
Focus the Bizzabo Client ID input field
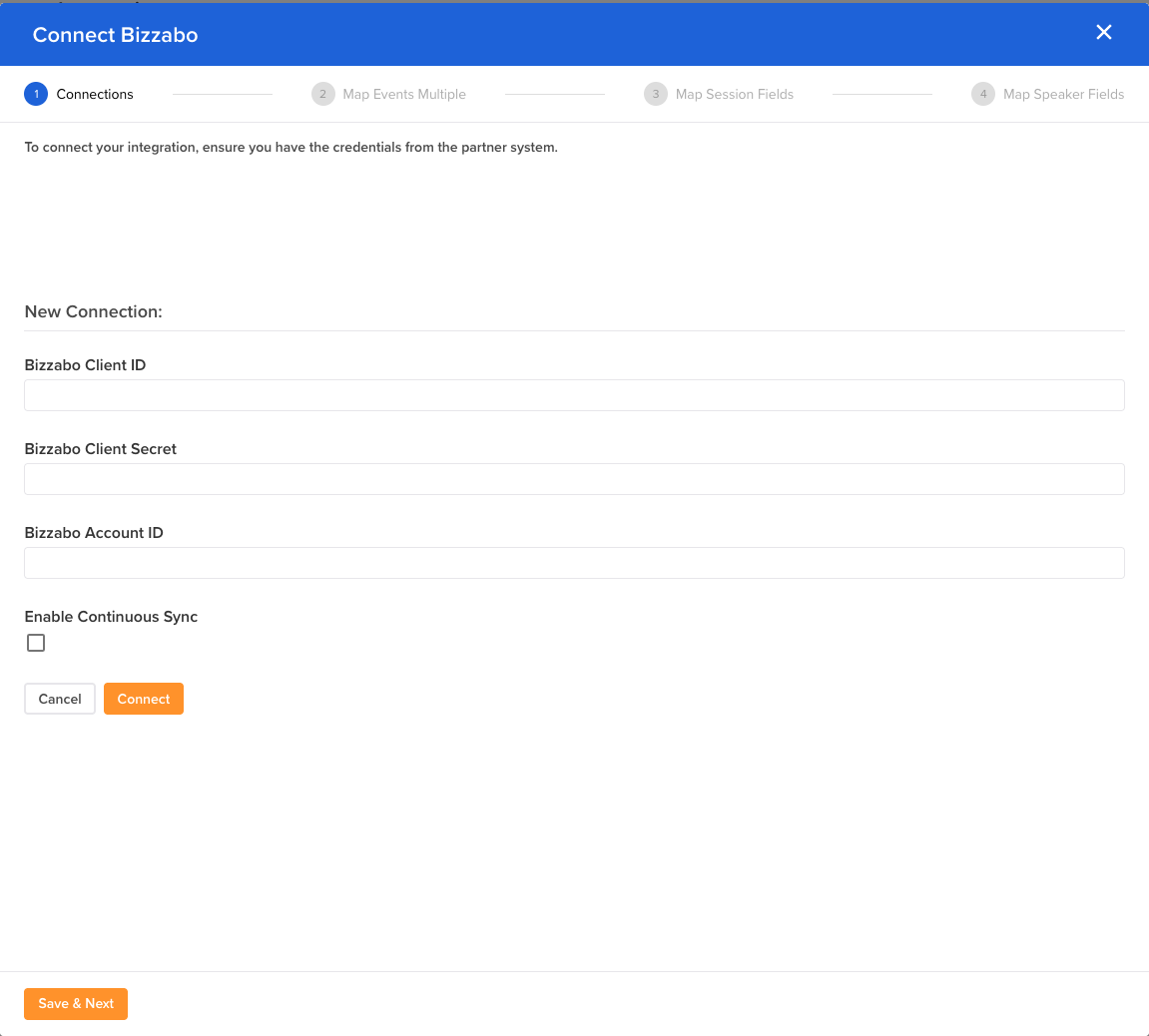click(x=574, y=395)
